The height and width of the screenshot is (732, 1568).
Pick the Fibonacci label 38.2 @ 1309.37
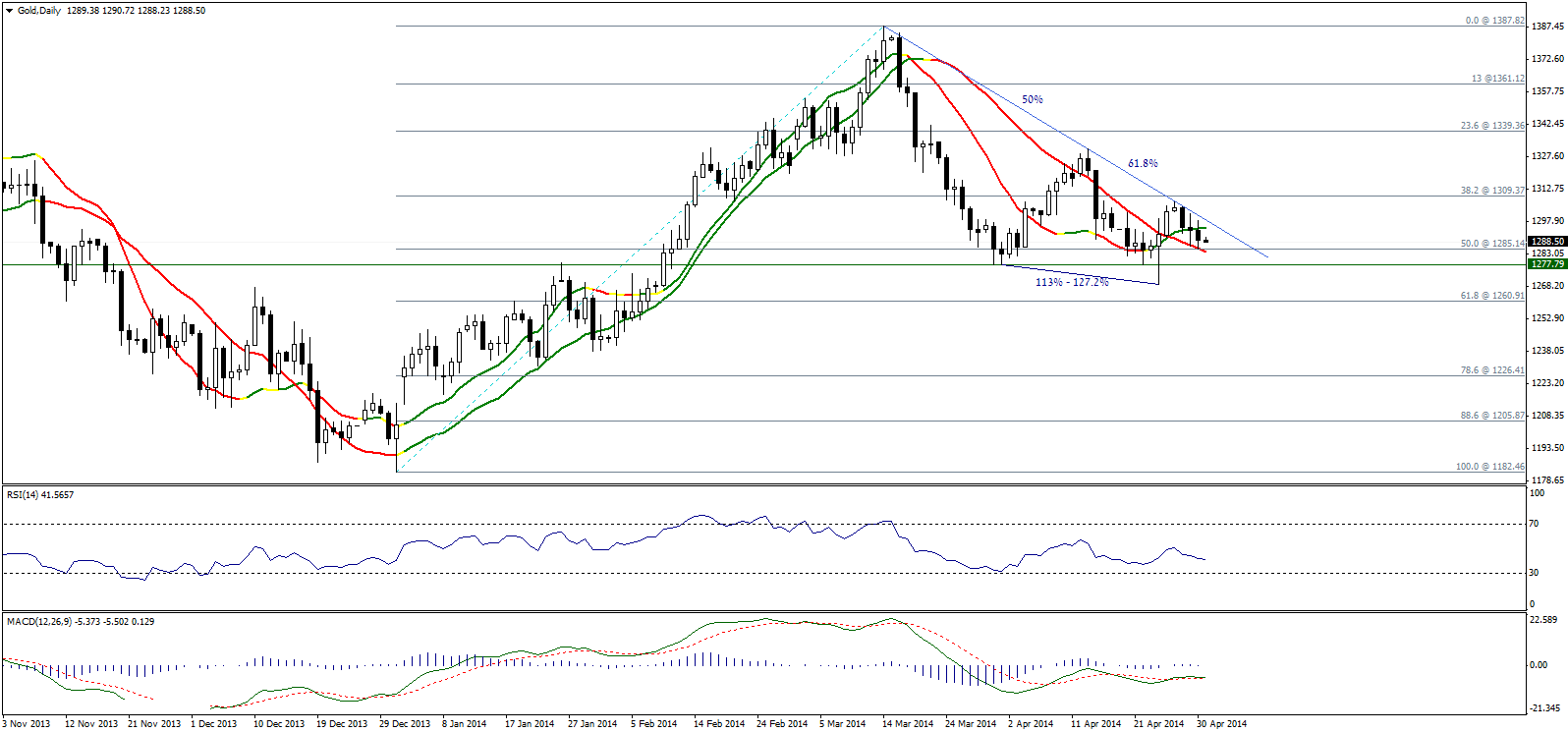tap(1492, 191)
